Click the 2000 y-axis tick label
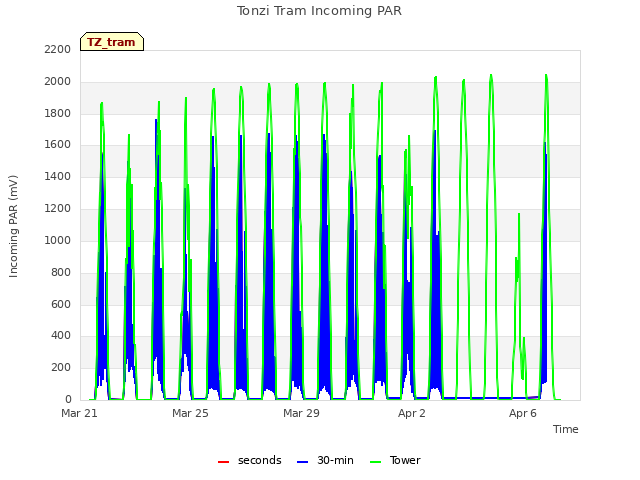This screenshot has width=640, height=480. click(x=58, y=82)
